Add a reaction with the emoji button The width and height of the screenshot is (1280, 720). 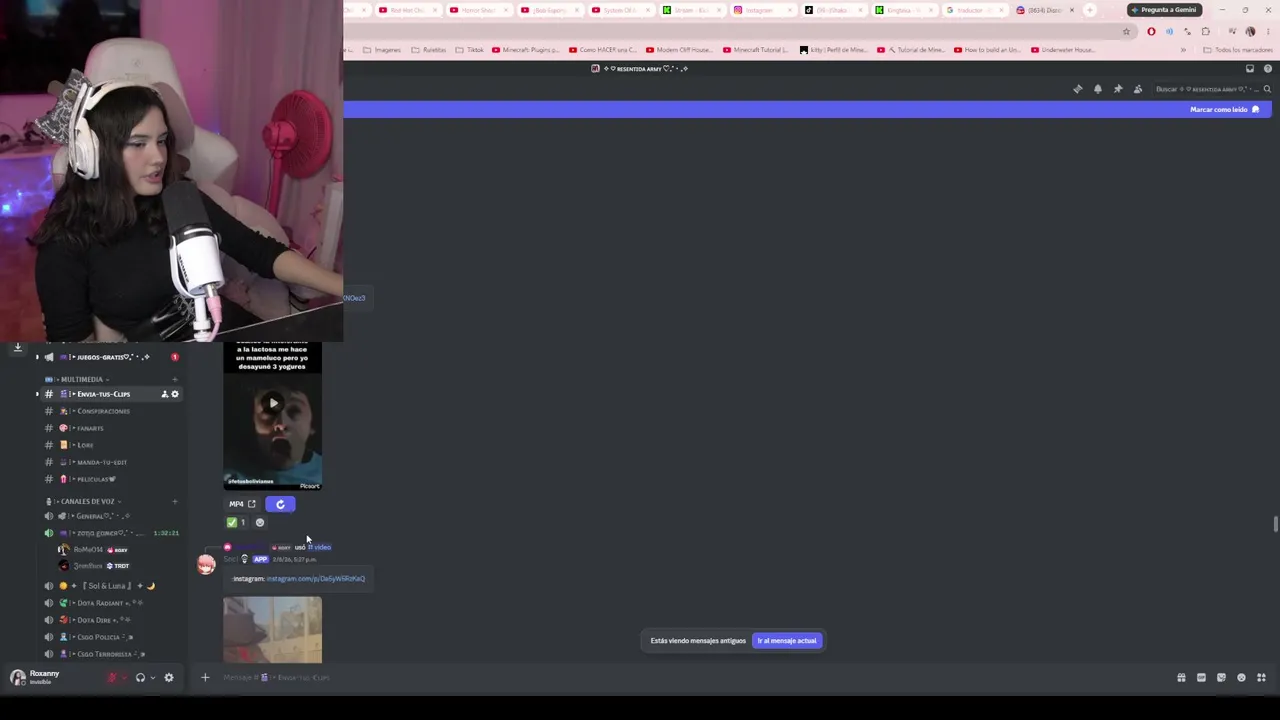pyautogui.click(x=260, y=522)
